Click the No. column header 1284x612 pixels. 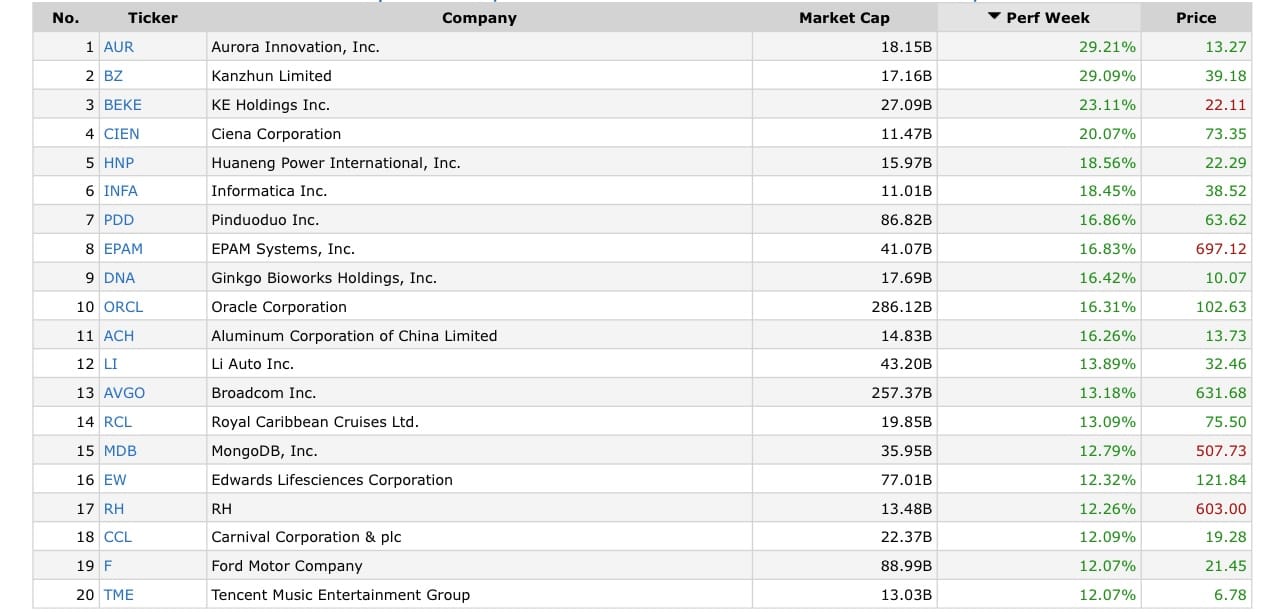(65, 18)
